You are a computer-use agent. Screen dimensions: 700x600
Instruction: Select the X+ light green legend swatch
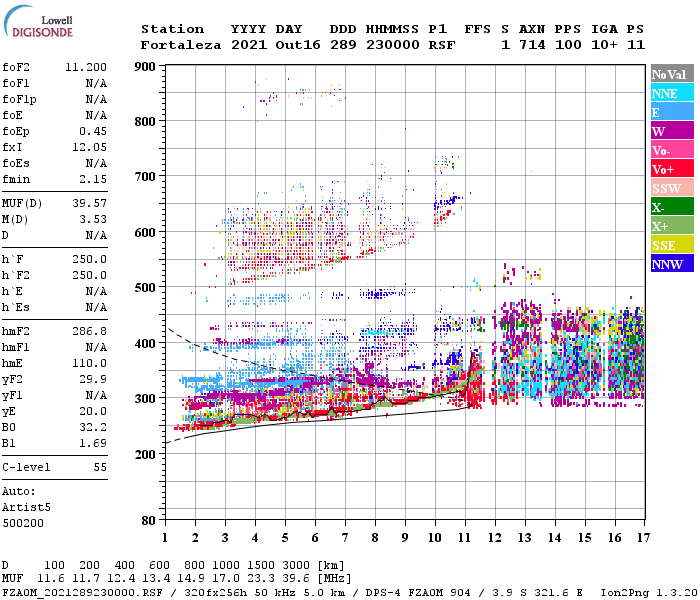[x=672, y=225]
